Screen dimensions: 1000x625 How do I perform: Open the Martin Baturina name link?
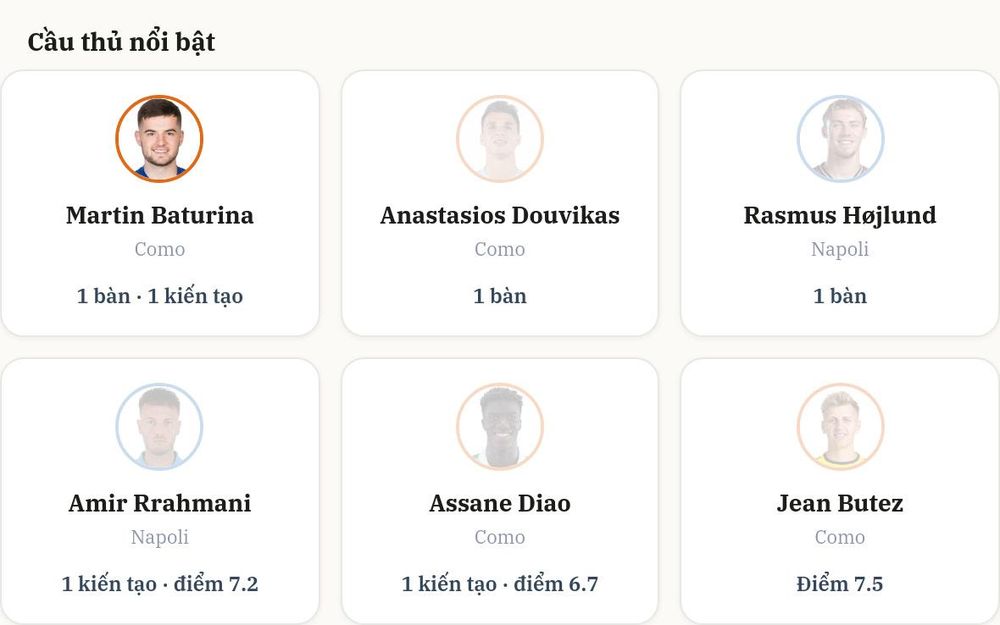[x=159, y=216]
